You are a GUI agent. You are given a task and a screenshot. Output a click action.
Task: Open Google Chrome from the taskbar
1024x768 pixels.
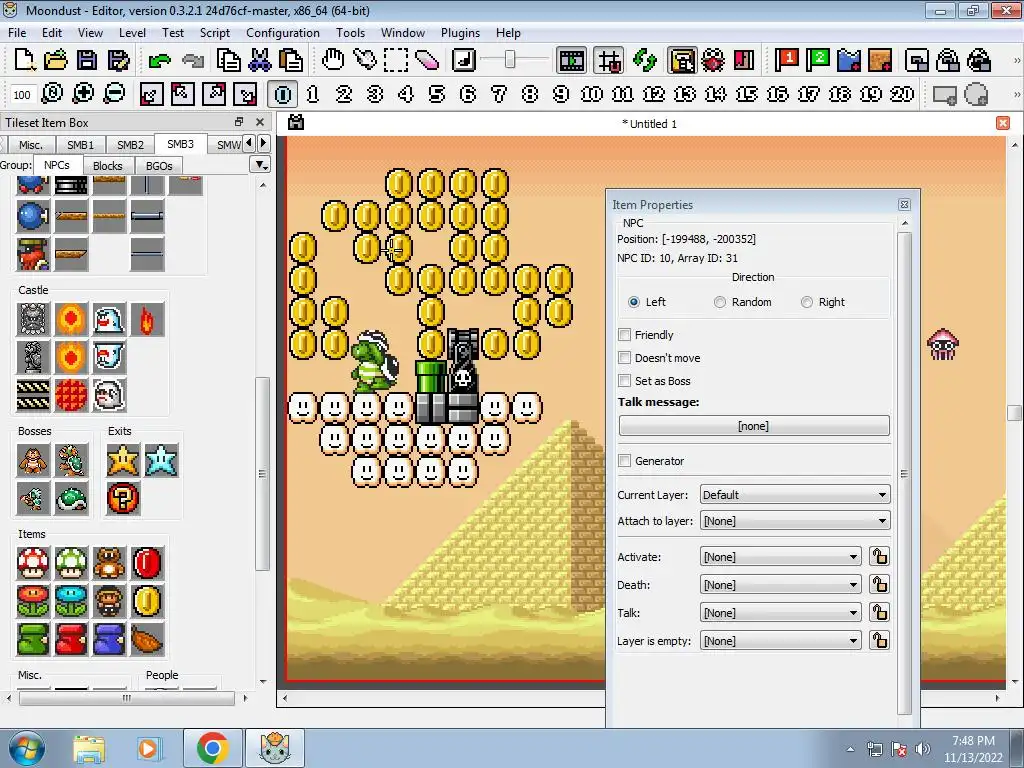212,748
